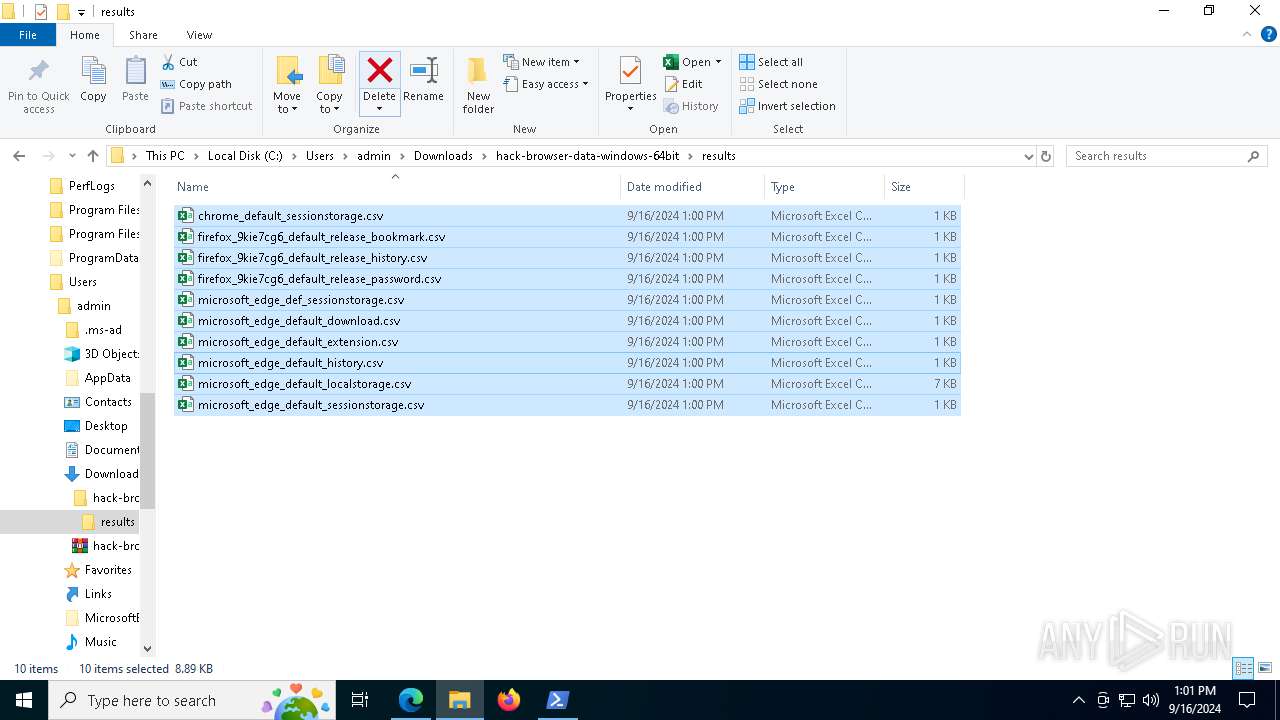The width and height of the screenshot is (1280, 720).
Task: Open the Easy access dropdown
Action: tap(546, 84)
